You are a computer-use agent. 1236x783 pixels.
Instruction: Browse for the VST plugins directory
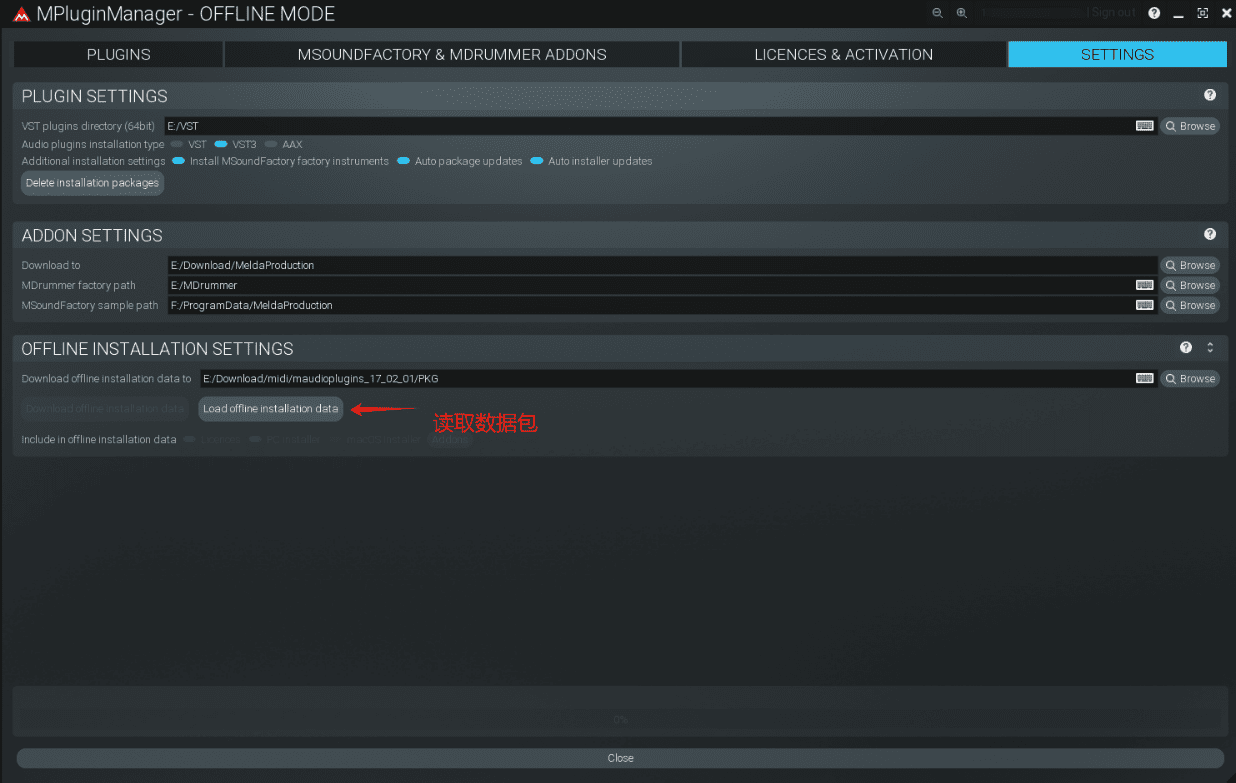(x=1190, y=126)
